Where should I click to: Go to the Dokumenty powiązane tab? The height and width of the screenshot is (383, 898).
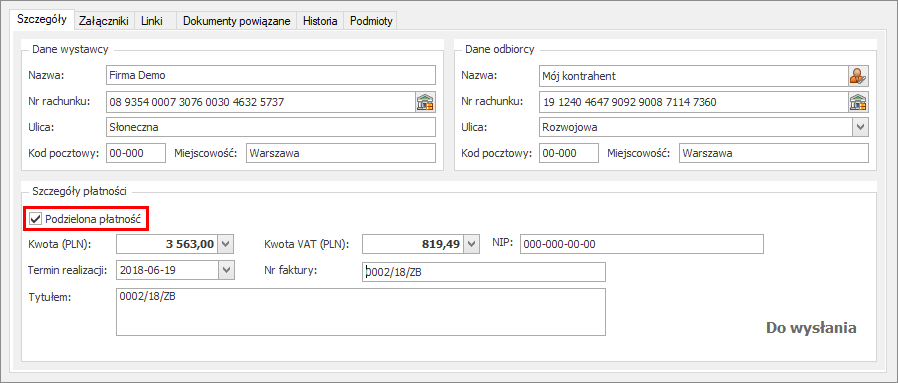(x=237, y=21)
